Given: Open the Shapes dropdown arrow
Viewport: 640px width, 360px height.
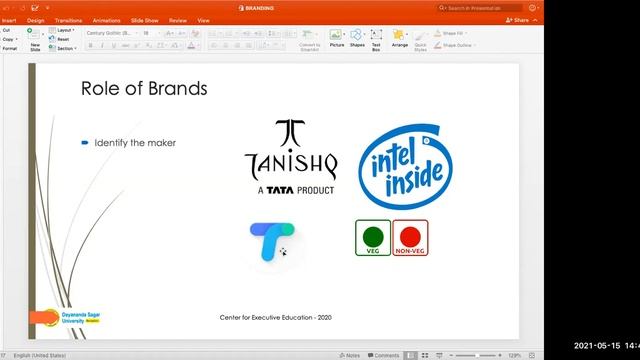Looking at the screenshot, I should click(x=364, y=34).
